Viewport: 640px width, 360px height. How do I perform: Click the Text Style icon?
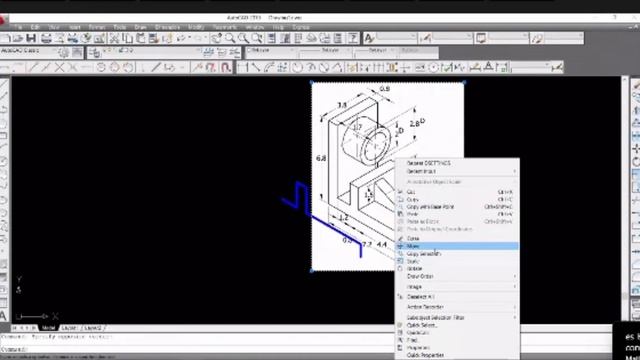(369, 38)
